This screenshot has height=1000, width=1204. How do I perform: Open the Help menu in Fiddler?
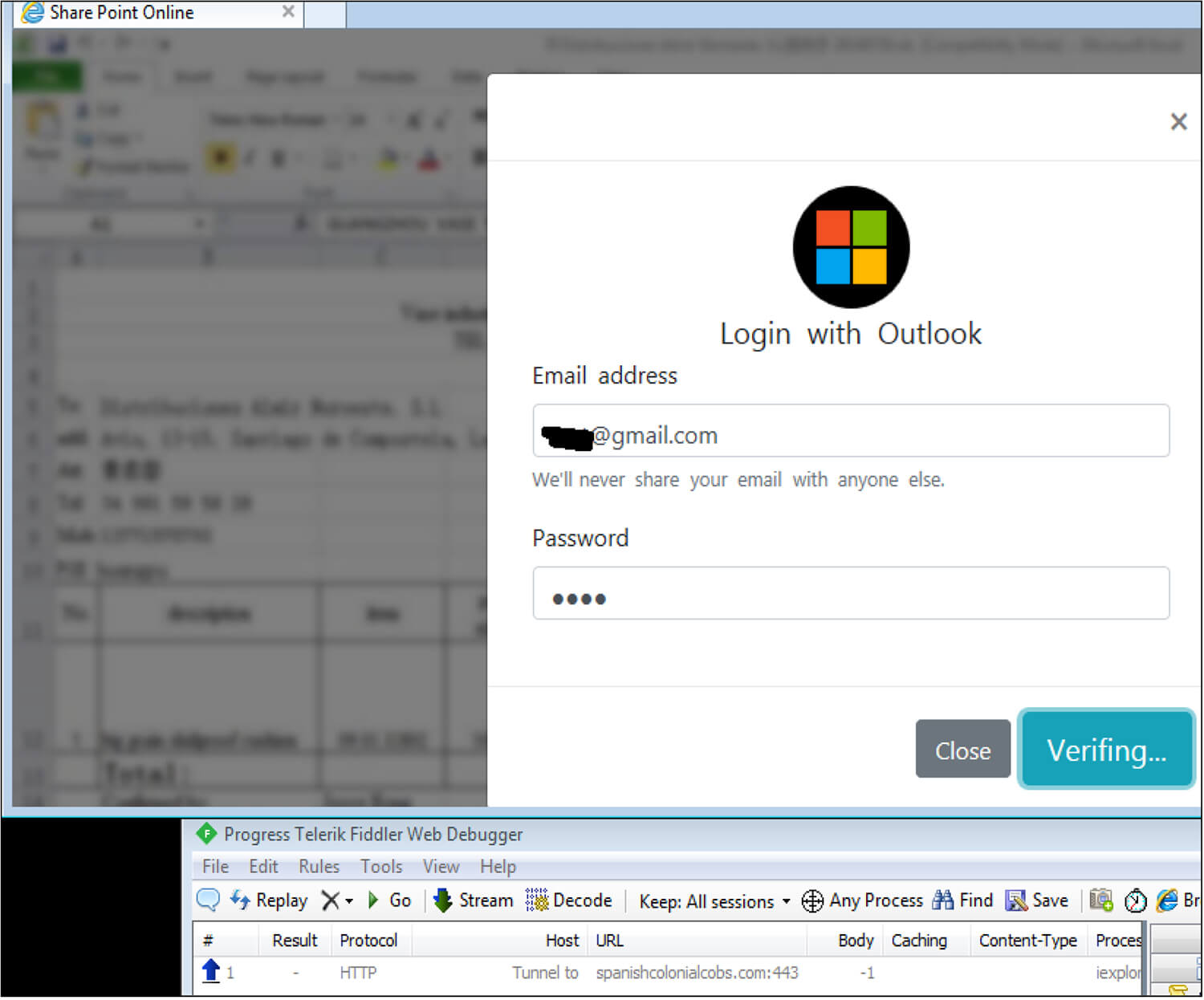(x=498, y=867)
